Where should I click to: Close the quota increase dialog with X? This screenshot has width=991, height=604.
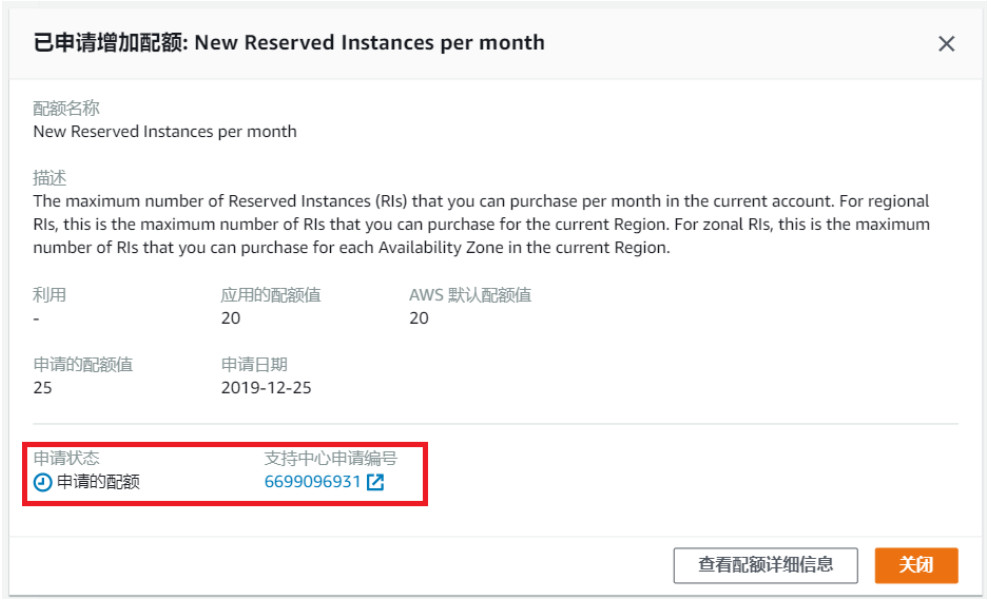(946, 44)
